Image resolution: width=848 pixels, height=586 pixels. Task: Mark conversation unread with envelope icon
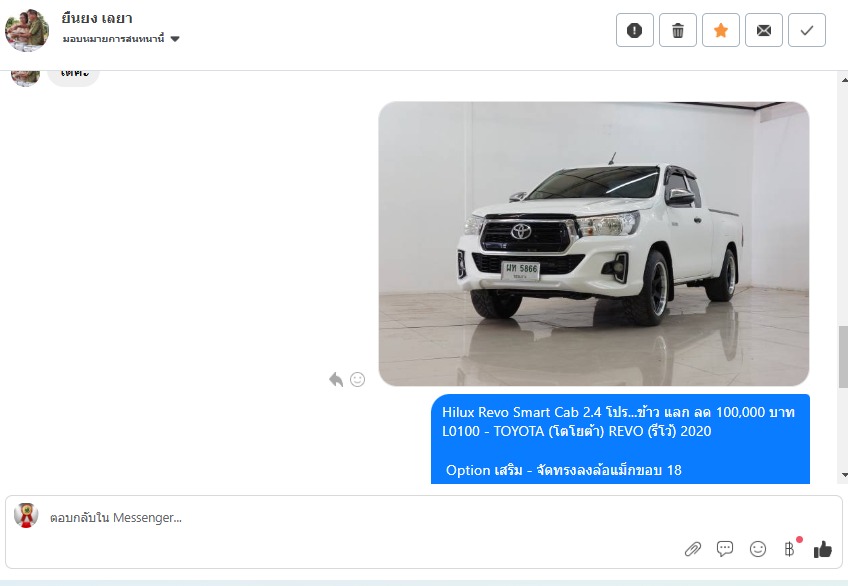point(764,30)
